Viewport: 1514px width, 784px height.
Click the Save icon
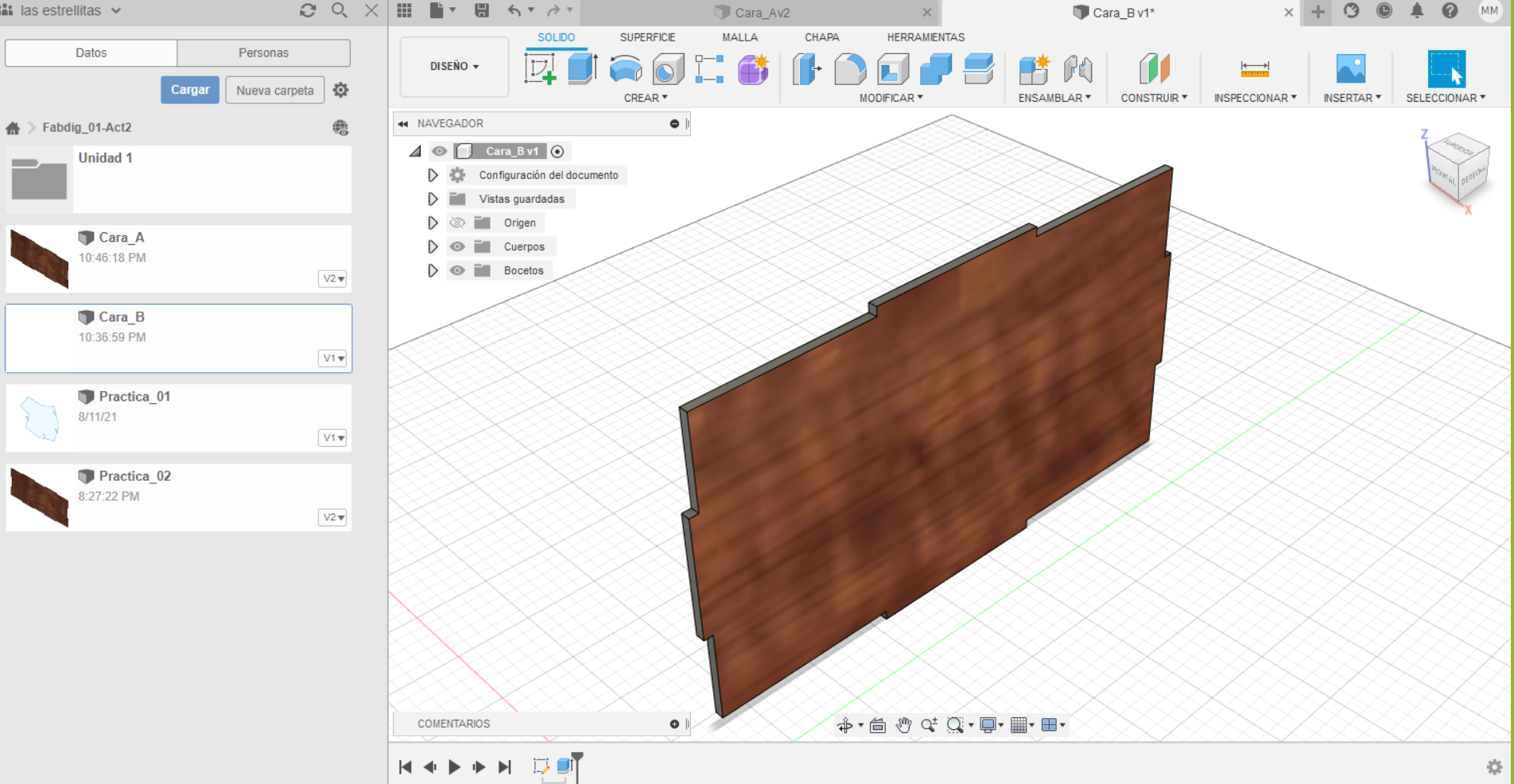(x=482, y=10)
